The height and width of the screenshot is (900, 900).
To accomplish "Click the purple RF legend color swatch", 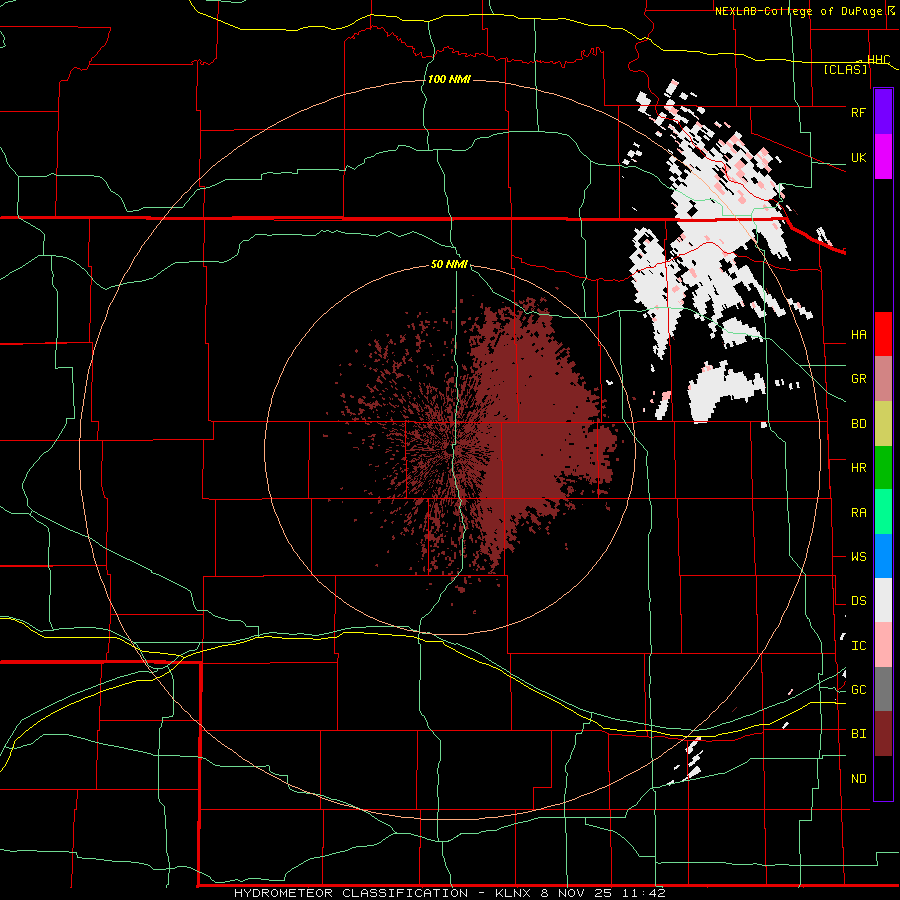I will pyautogui.click(x=883, y=112).
